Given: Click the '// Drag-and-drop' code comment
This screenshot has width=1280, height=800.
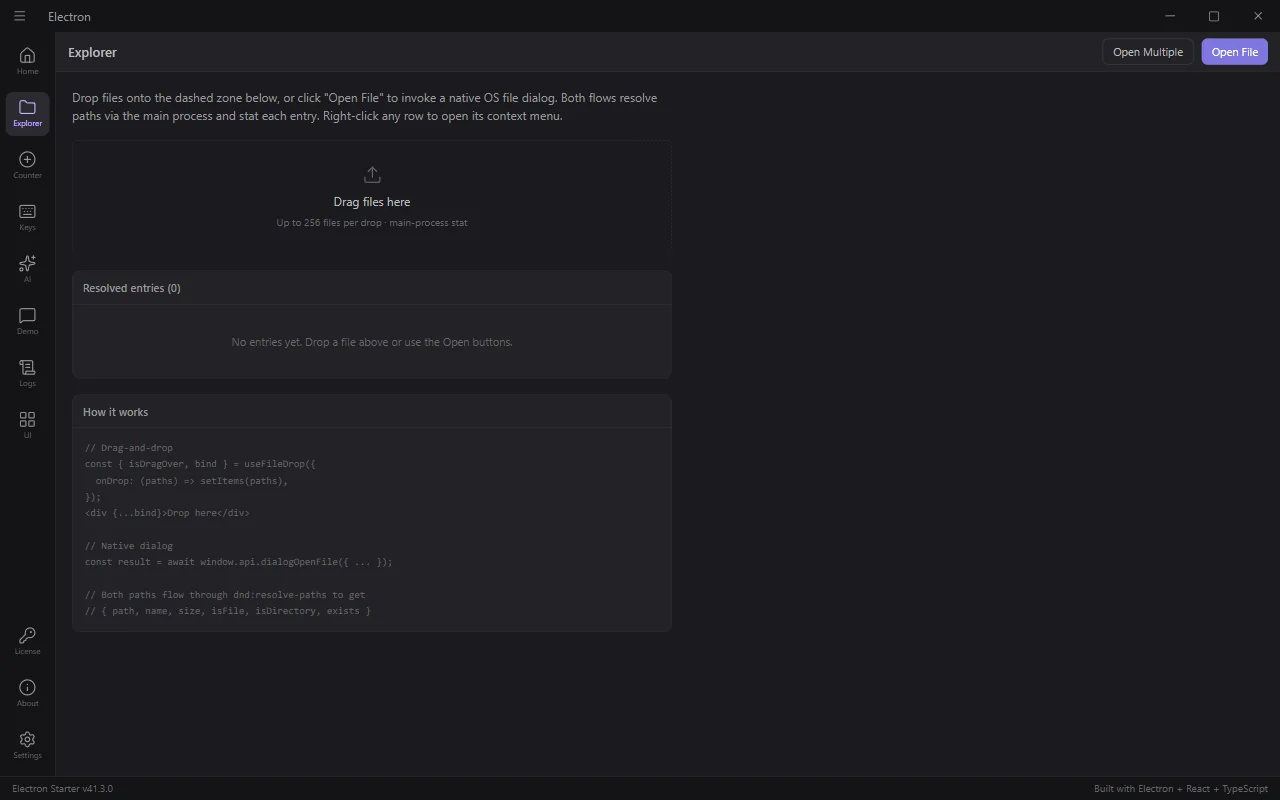Looking at the screenshot, I should point(129,448).
